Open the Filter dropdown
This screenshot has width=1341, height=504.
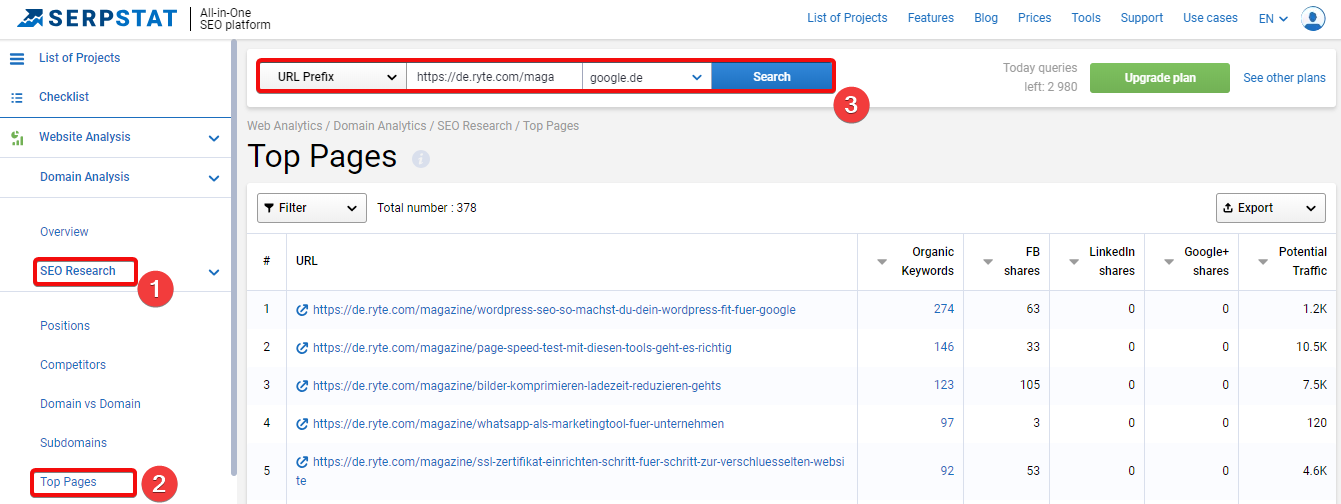pos(312,208)
